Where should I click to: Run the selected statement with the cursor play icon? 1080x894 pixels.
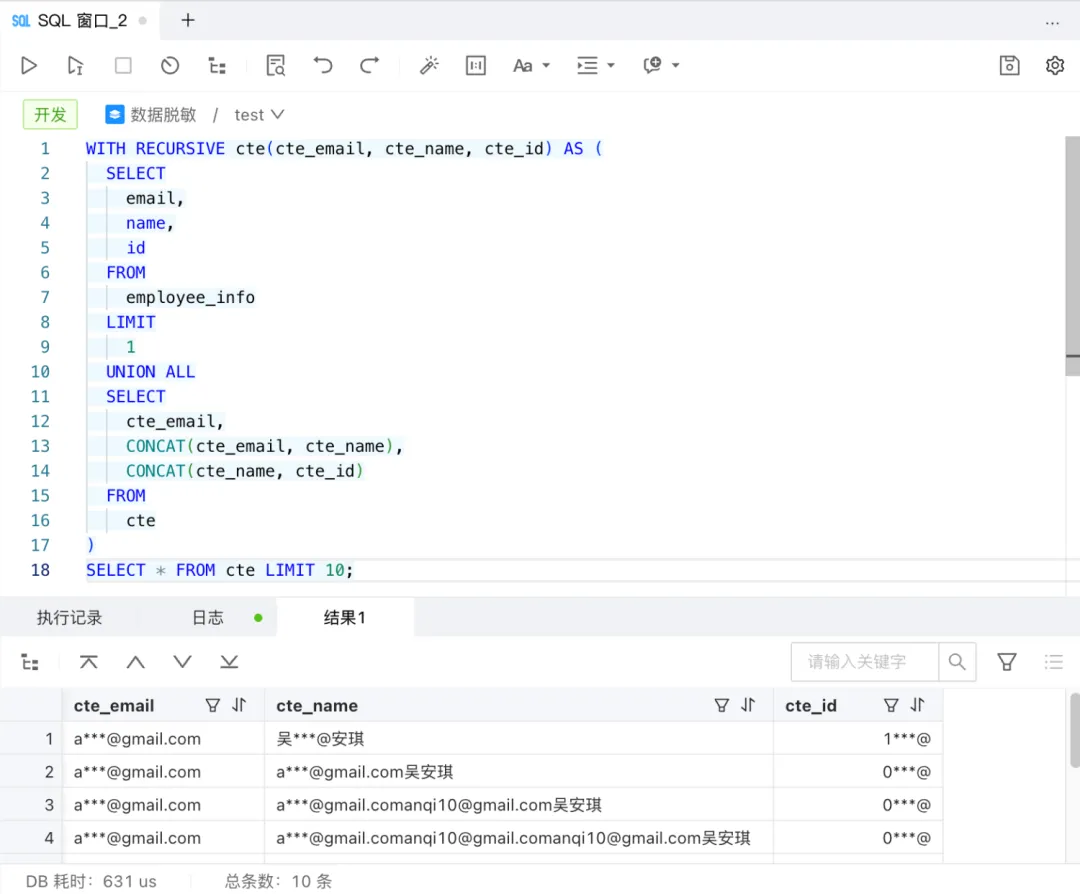(75, 65)
